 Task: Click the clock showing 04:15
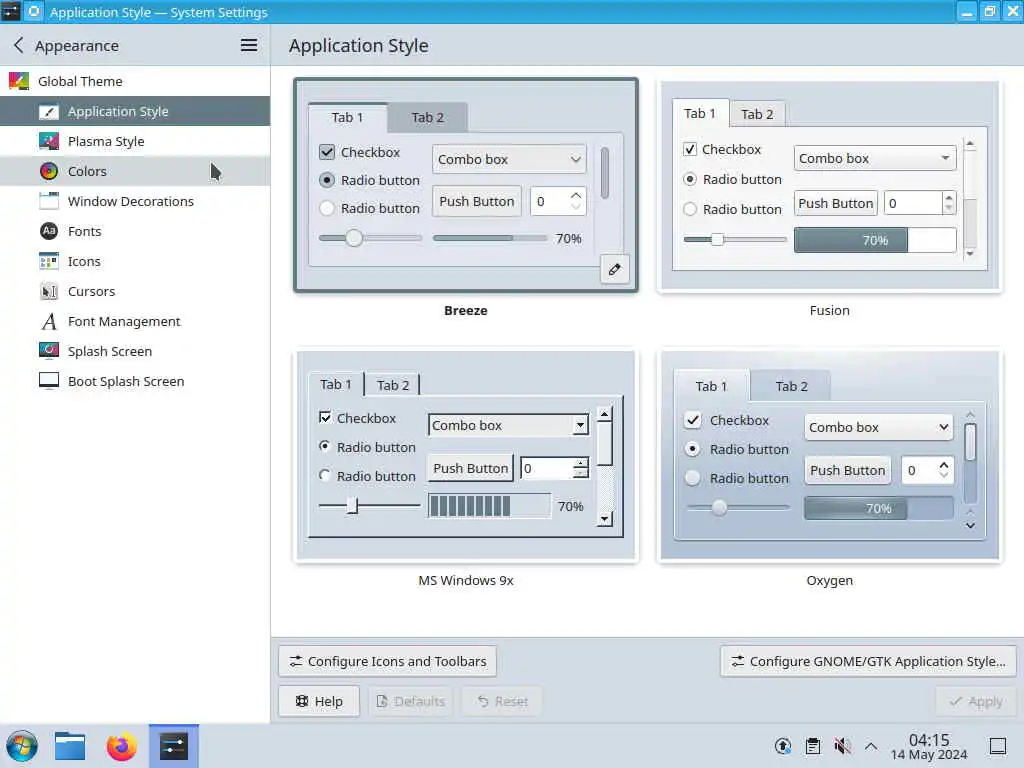point(929,740)
